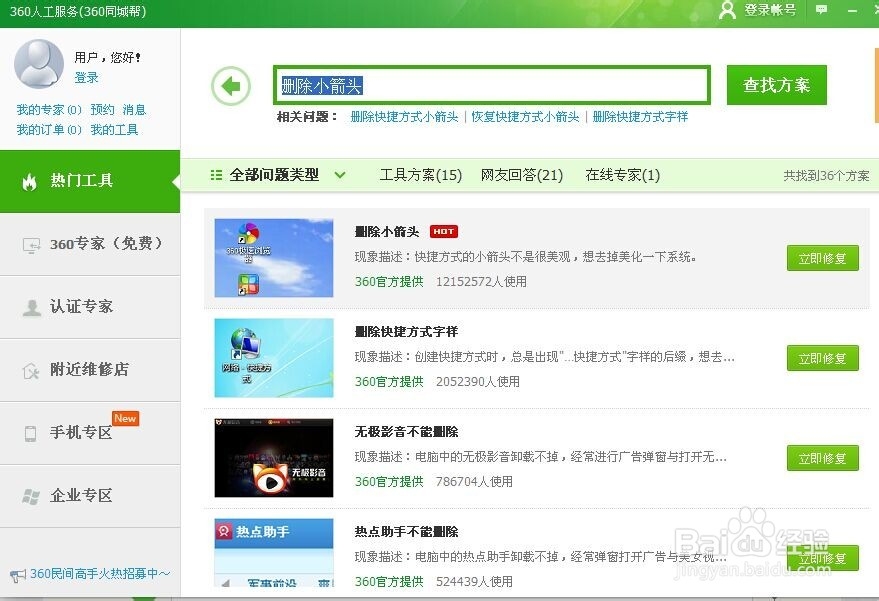Click the 删除小箭头 result thumbnail
The width and height of the screenshot is (879, 601).
tap(274, 258)
